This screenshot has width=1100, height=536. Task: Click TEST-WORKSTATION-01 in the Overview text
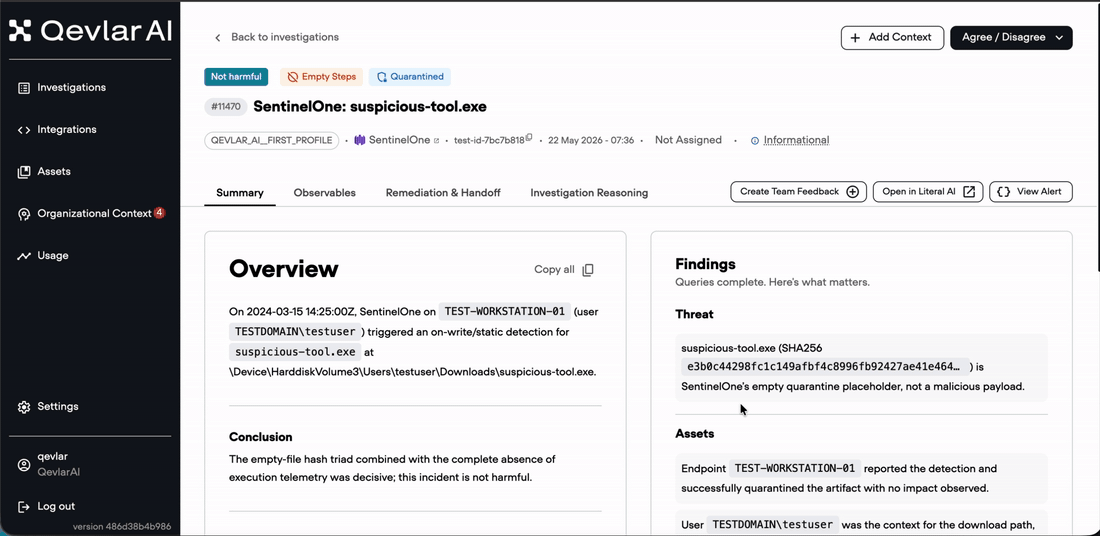(504, 311)
